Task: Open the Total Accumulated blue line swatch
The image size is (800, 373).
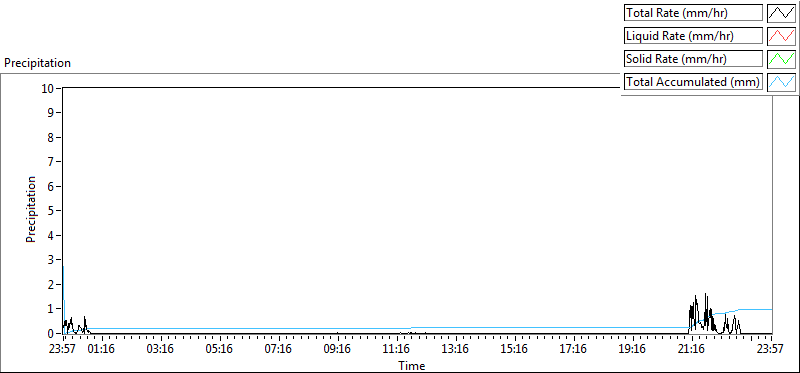Action: [782, 82]
